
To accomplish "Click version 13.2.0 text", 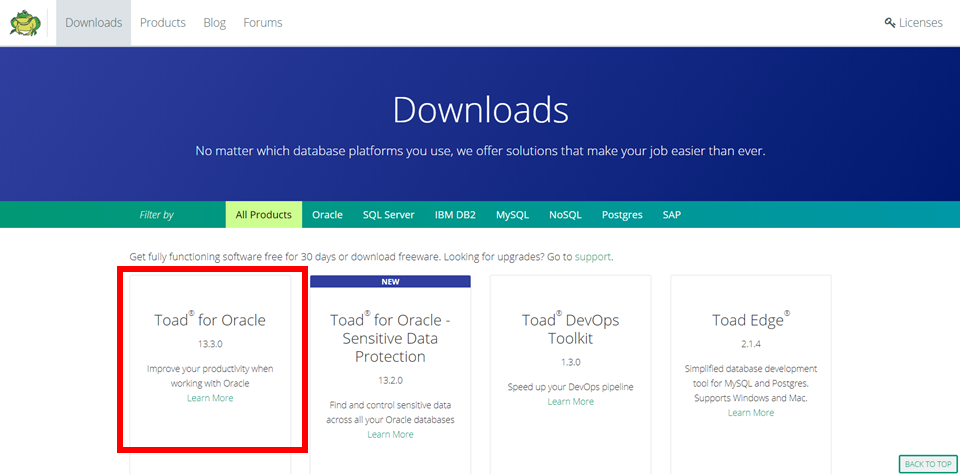I will (390, 380).
